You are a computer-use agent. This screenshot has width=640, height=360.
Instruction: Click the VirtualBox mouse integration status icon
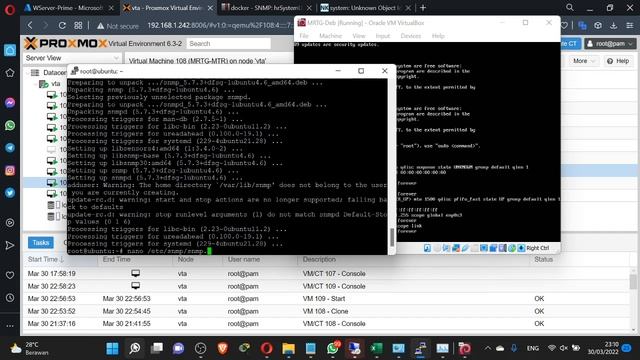click(x=512, y=248)
